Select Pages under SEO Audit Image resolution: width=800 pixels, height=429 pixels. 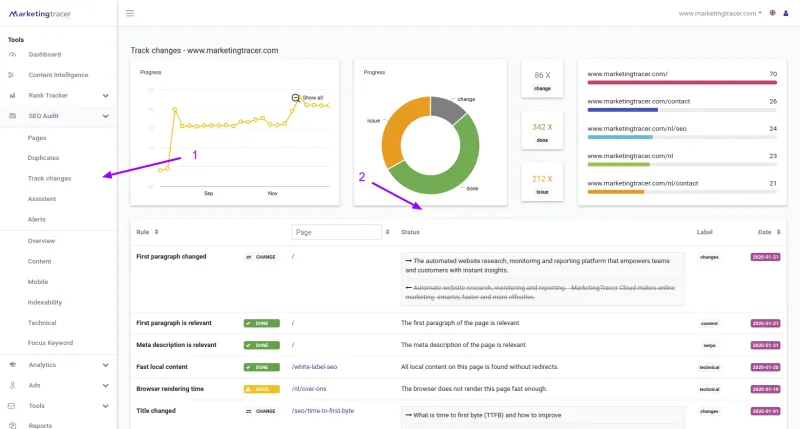tap(37, 138)
